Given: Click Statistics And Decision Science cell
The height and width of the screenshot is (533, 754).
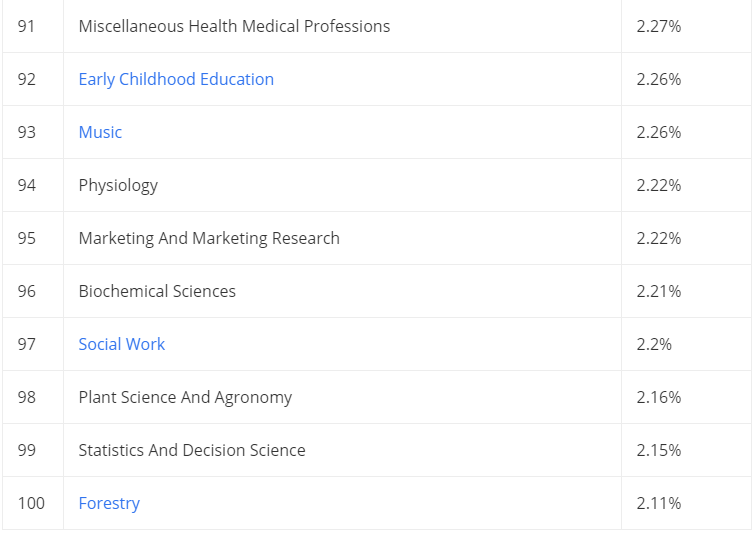Looking at the screenshot, I should (x=342, y=450).
